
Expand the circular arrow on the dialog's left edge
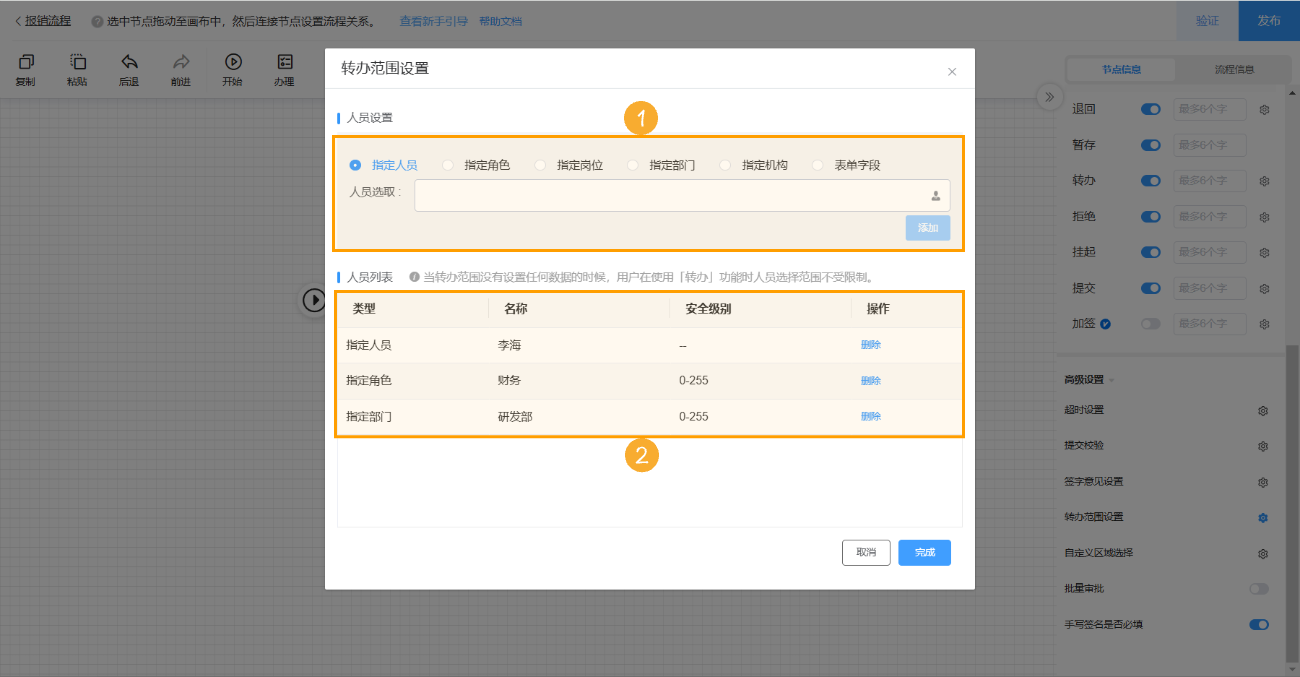[x=313, y=301]
